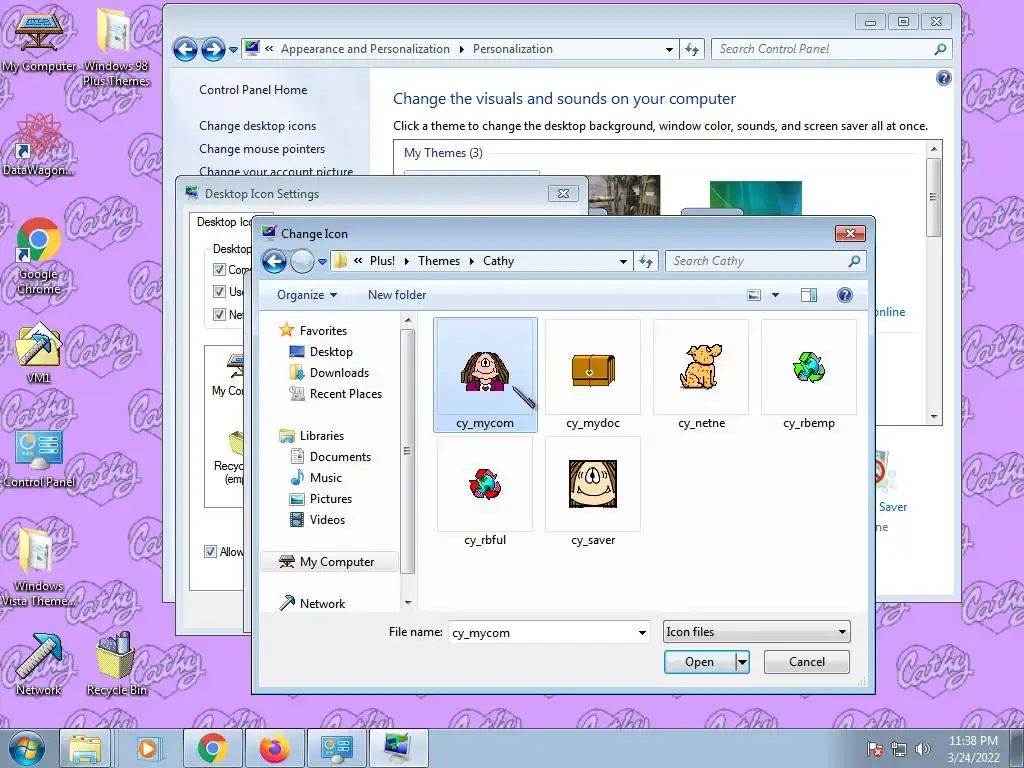Select Libraries in navigation pane

pyautogui.click(x=321, y=436)
